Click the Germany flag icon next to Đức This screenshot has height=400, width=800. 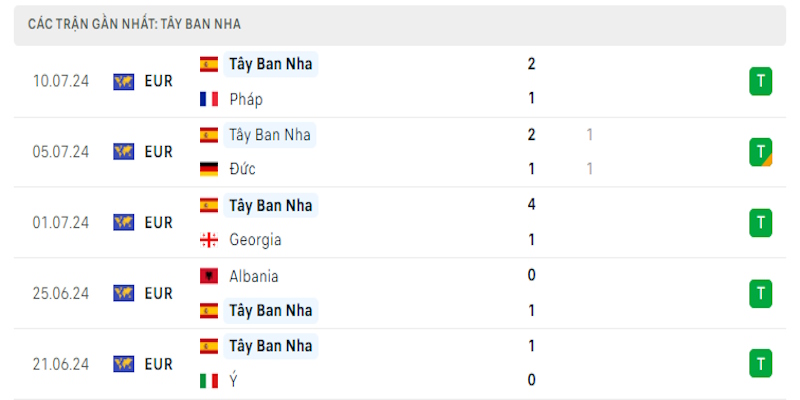209,169
